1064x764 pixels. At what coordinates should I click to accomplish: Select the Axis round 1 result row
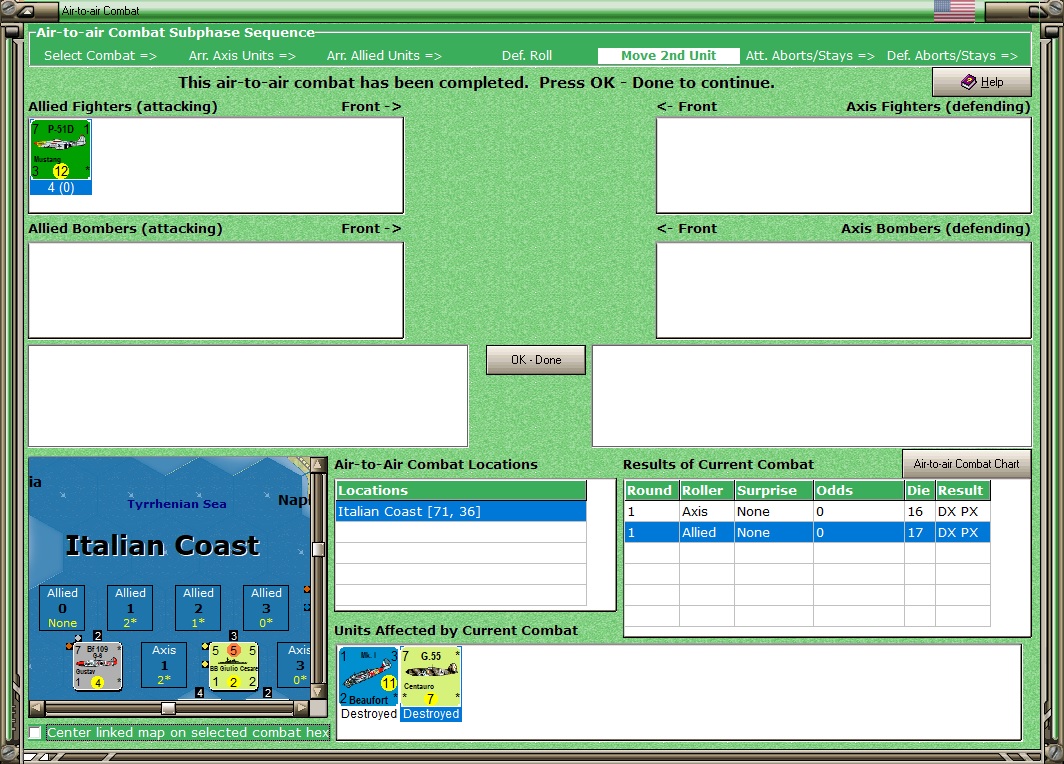click(807, 512)
